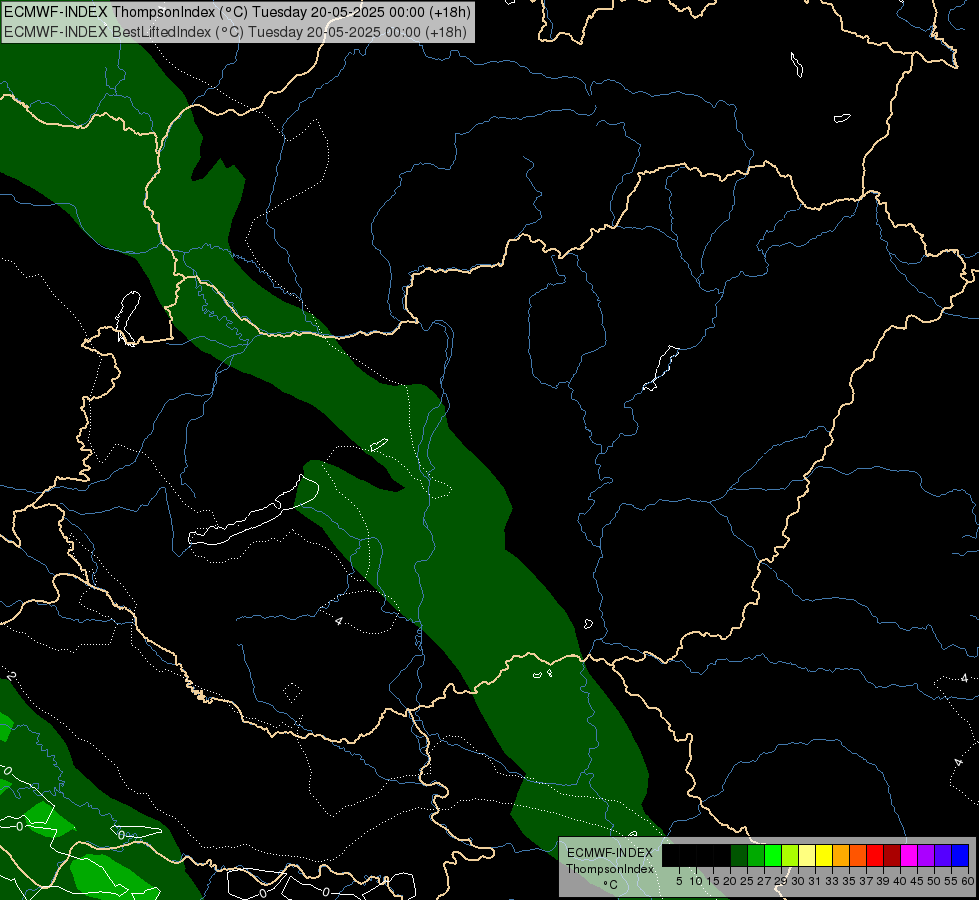
Task: Click legend scale value 15
Action: pyautogui.click(x=713, y=881)
